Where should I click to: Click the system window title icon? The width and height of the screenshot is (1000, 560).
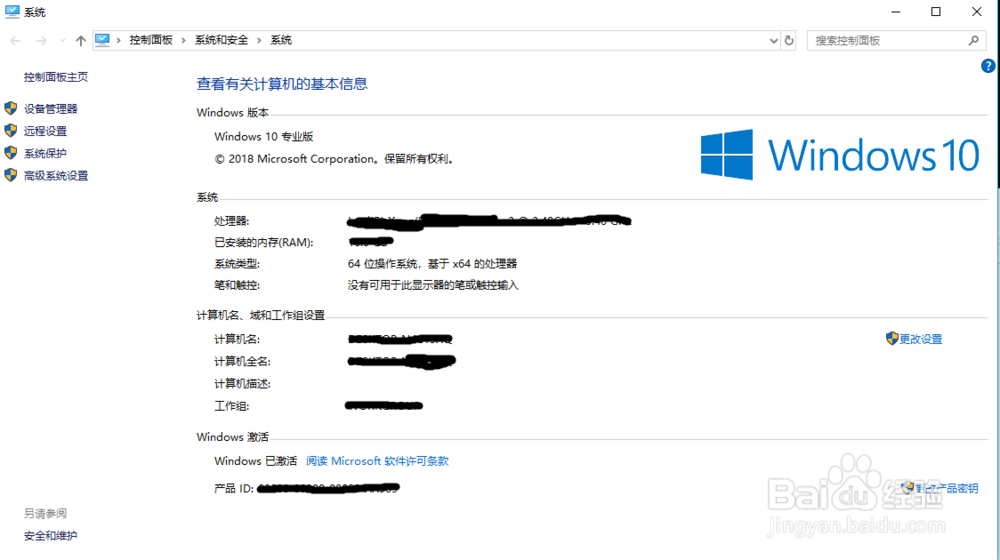tap(12, 11)
